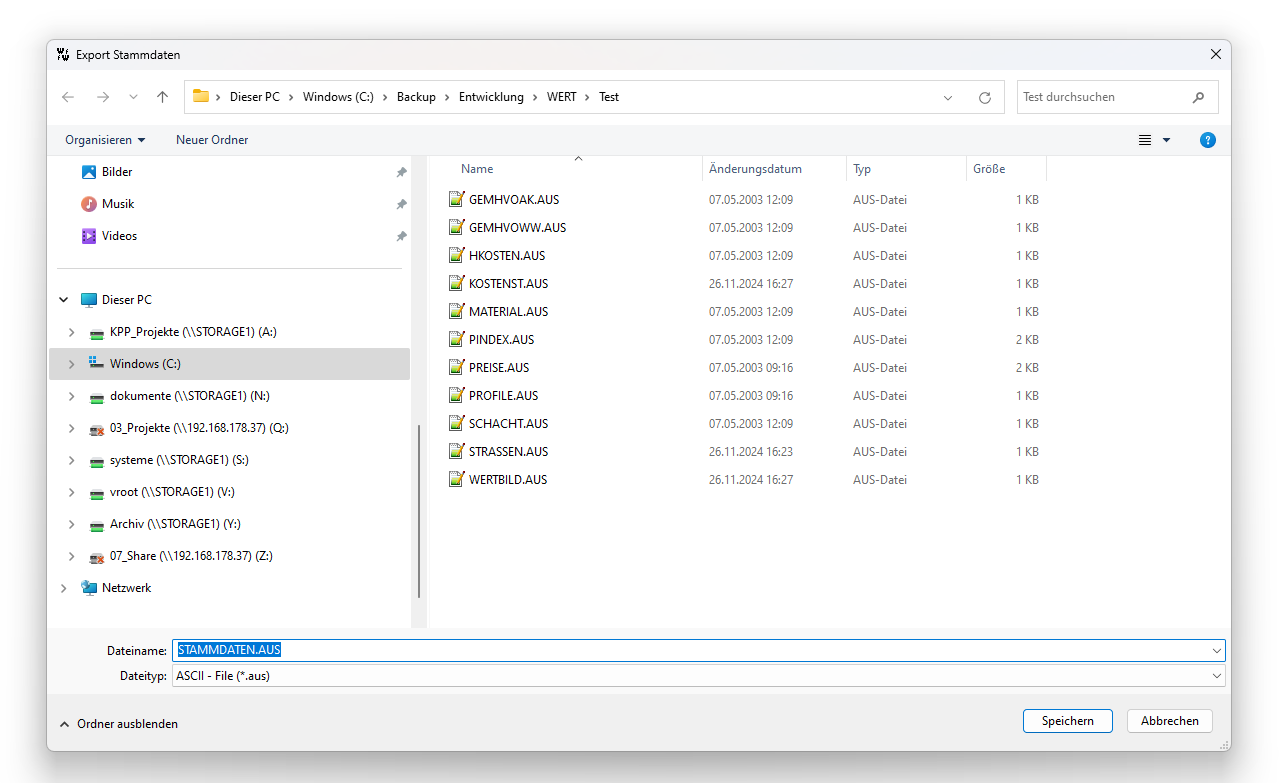Click the Abbrechen button
The width and height of the screenshot is (1283, 783).
(1169, 721)
